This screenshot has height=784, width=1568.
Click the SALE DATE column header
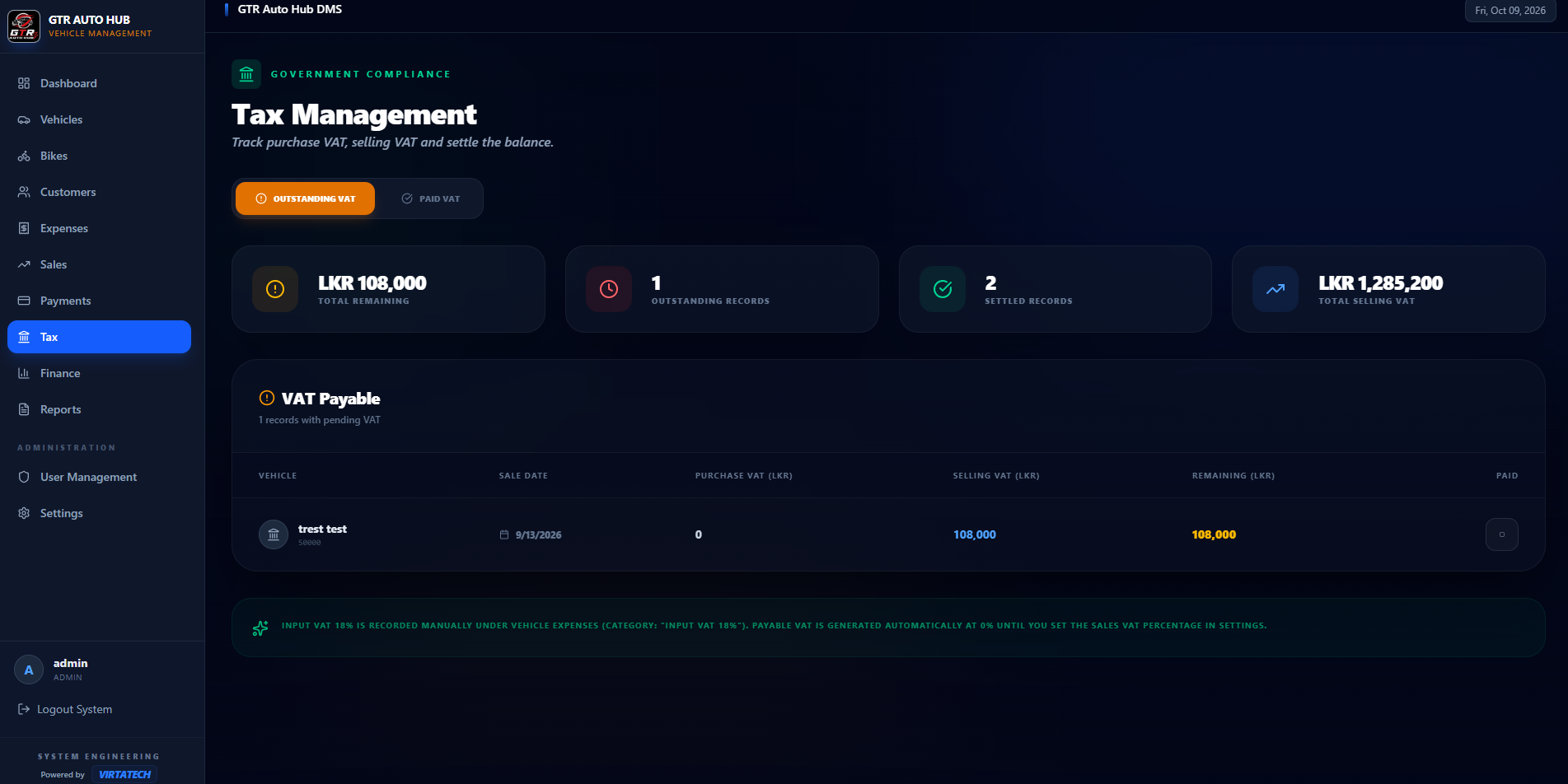(523, 475)
